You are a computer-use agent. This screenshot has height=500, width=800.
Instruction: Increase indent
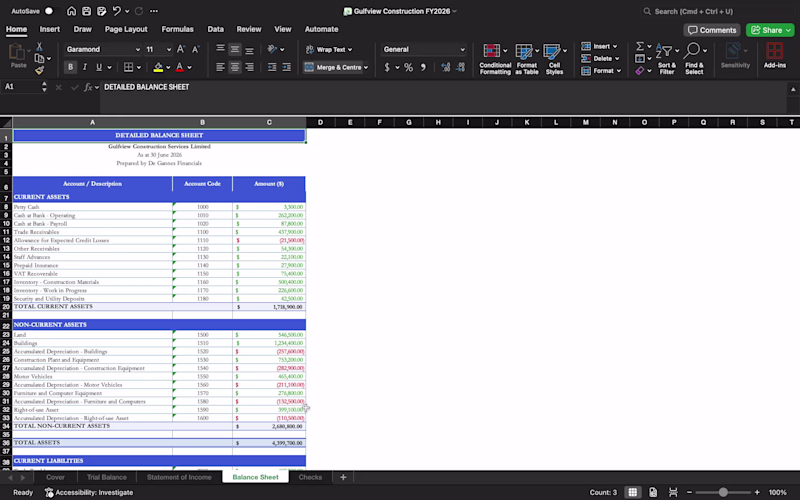(287, 67)
